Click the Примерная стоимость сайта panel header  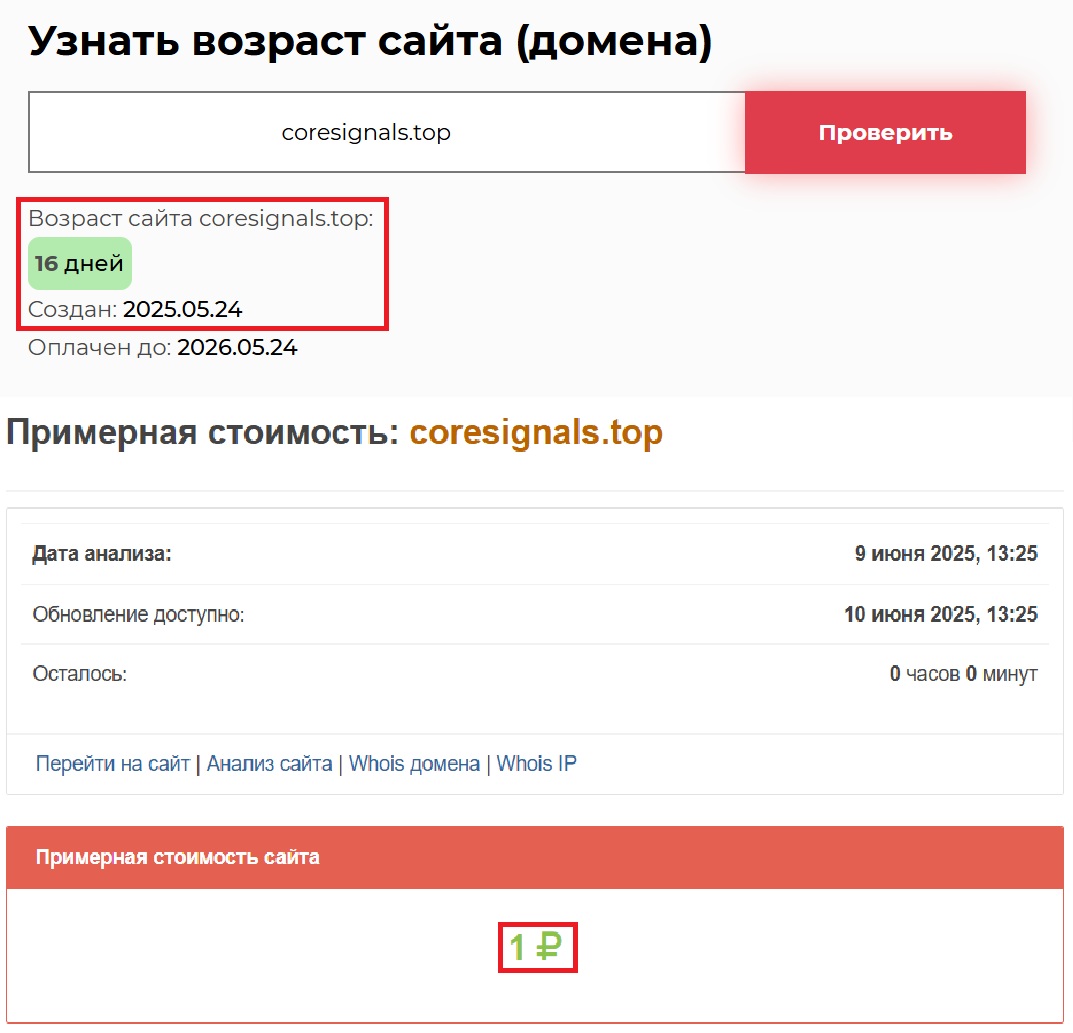178,857
